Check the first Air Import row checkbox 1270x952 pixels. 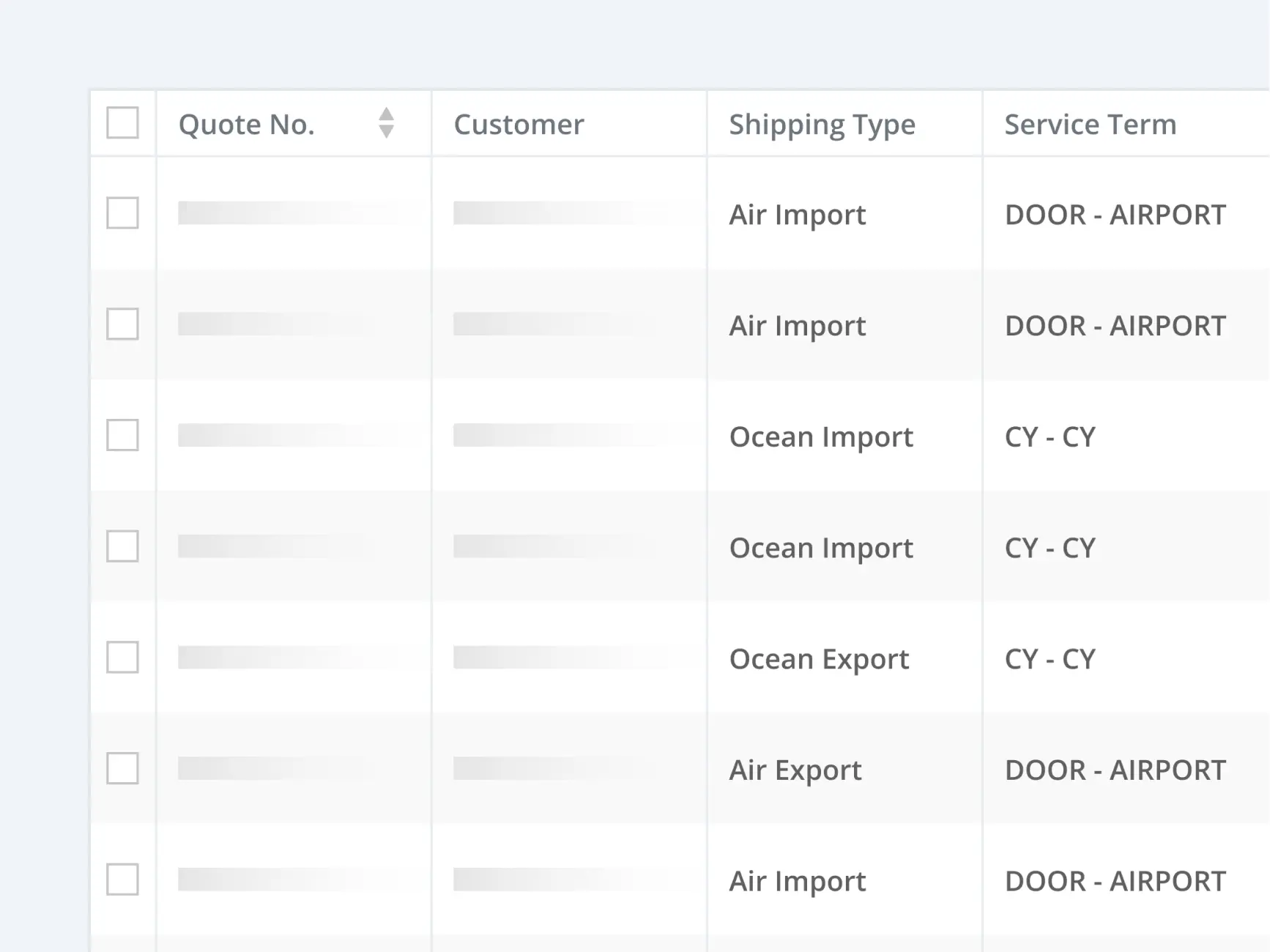click(x=122, y=213)
